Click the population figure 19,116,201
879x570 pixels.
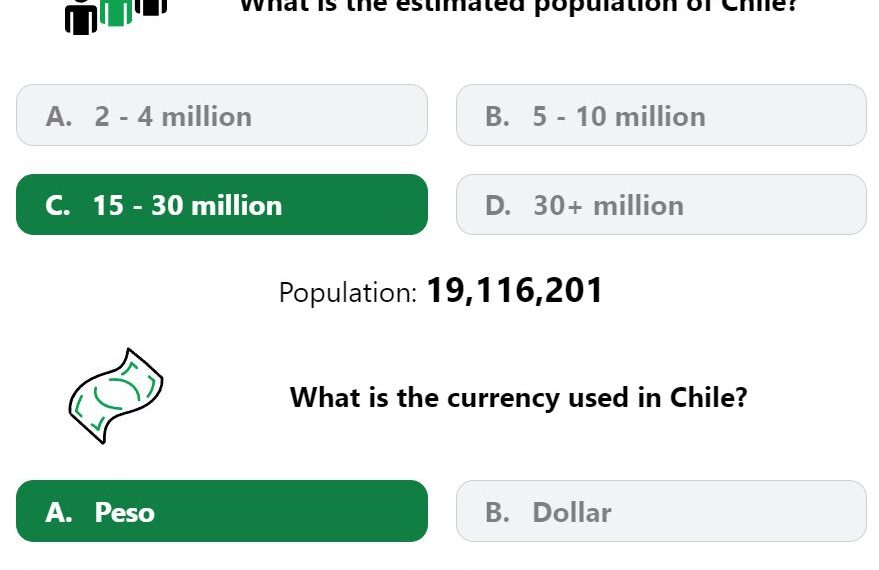coord(515,291)
